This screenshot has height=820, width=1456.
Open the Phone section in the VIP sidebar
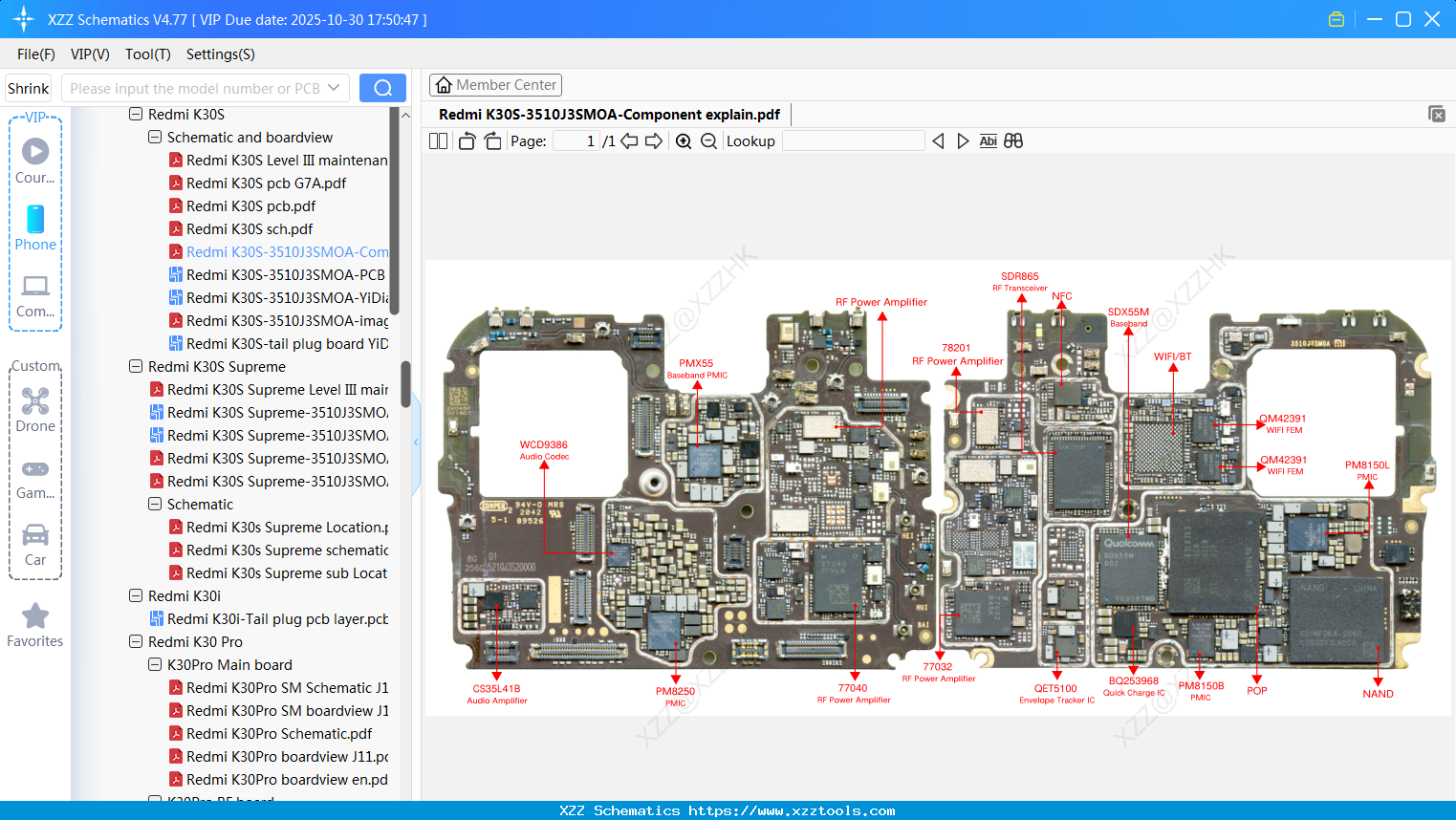34,229
